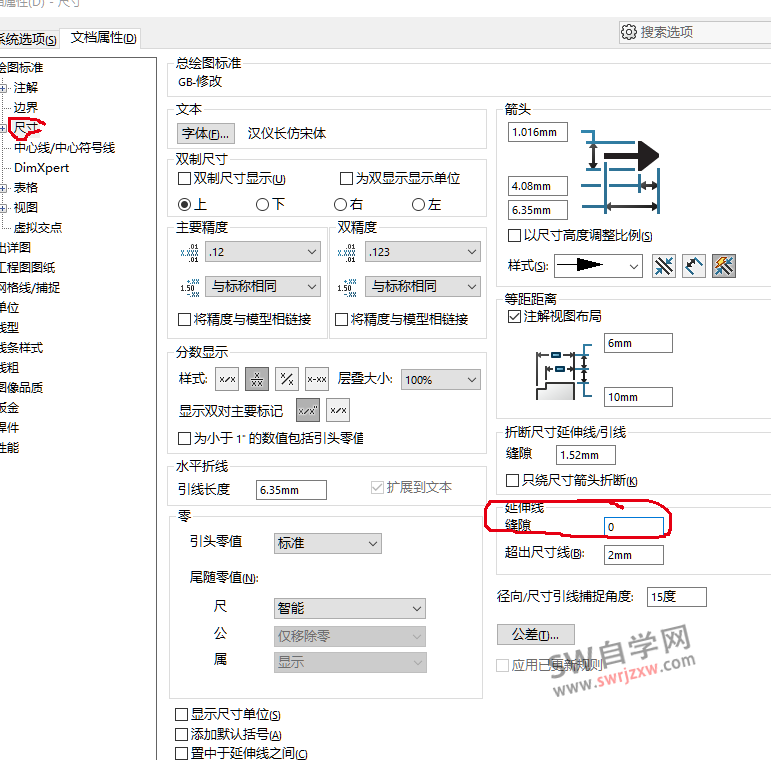Screen dimensions: 771x760
Task: Edit leader length 6.35mm field
Action: 291,490
